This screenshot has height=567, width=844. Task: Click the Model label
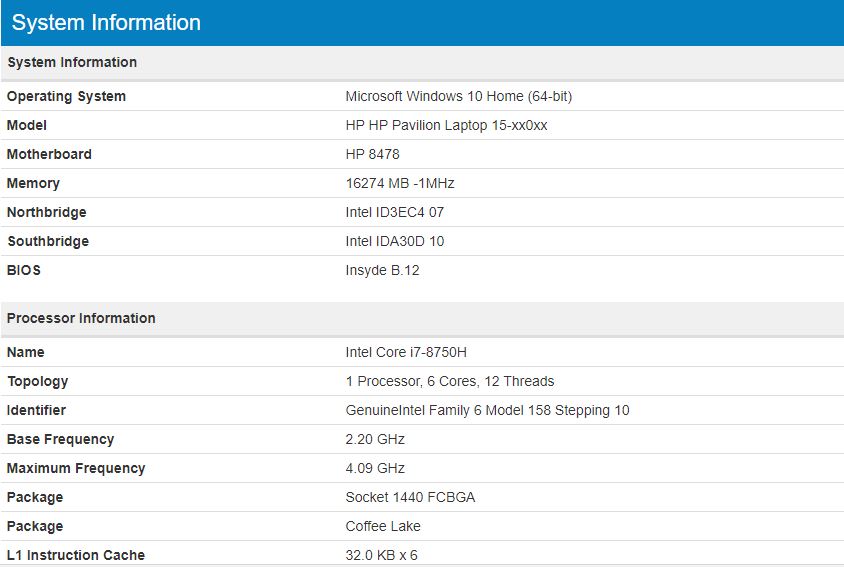[x=26, y=125]
